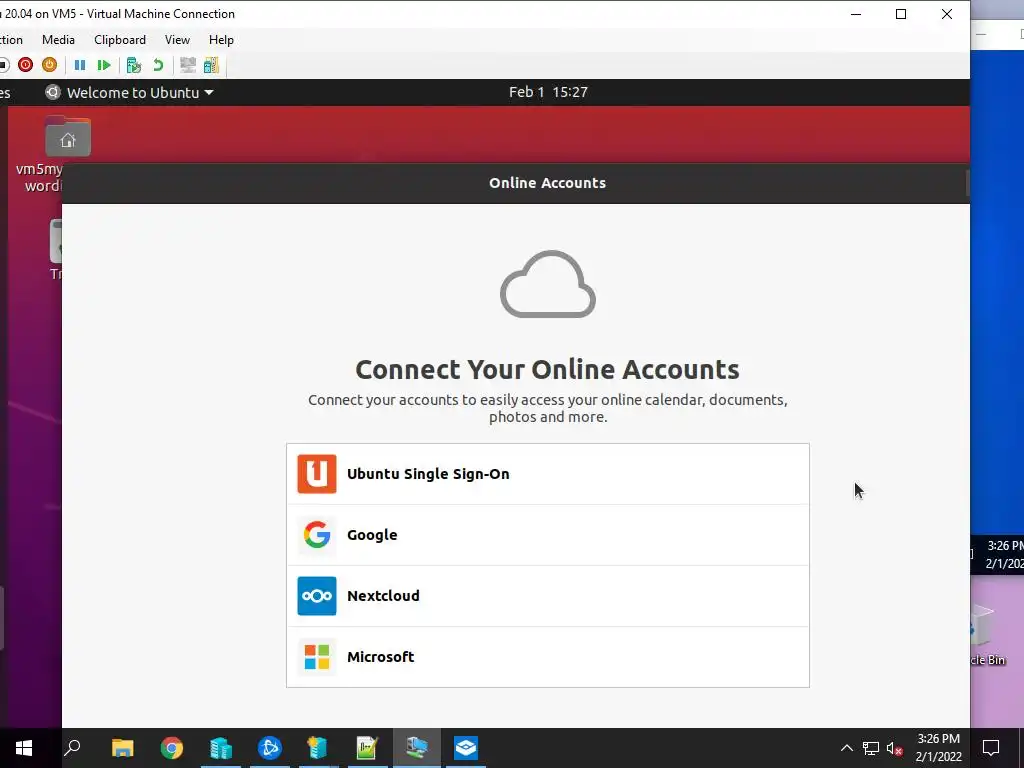Click the taskbar search magnifier
This screenshot has width=1024, height=768.
coord(72,748)
